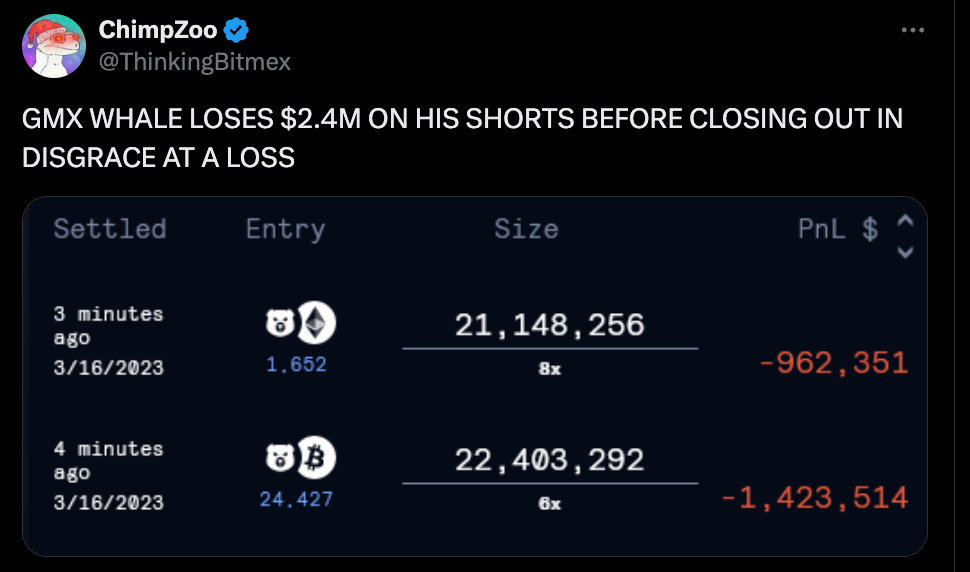Click the Ethereum coin icon
The width and height of the screenshot is (970, 572).
point(316,323)
